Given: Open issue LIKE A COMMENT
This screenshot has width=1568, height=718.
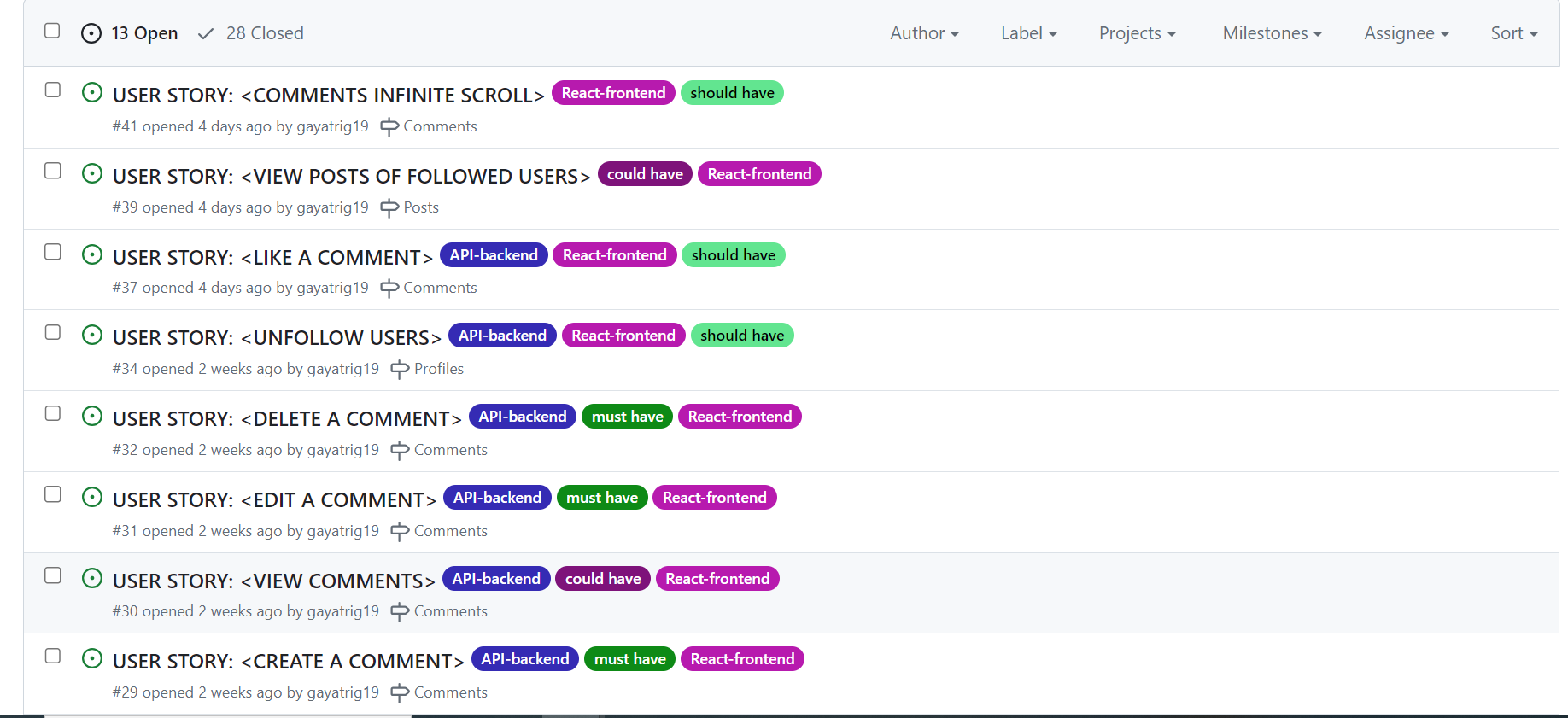Looking at the screenshot, I should pyautogui.click(x=273, y=257).
